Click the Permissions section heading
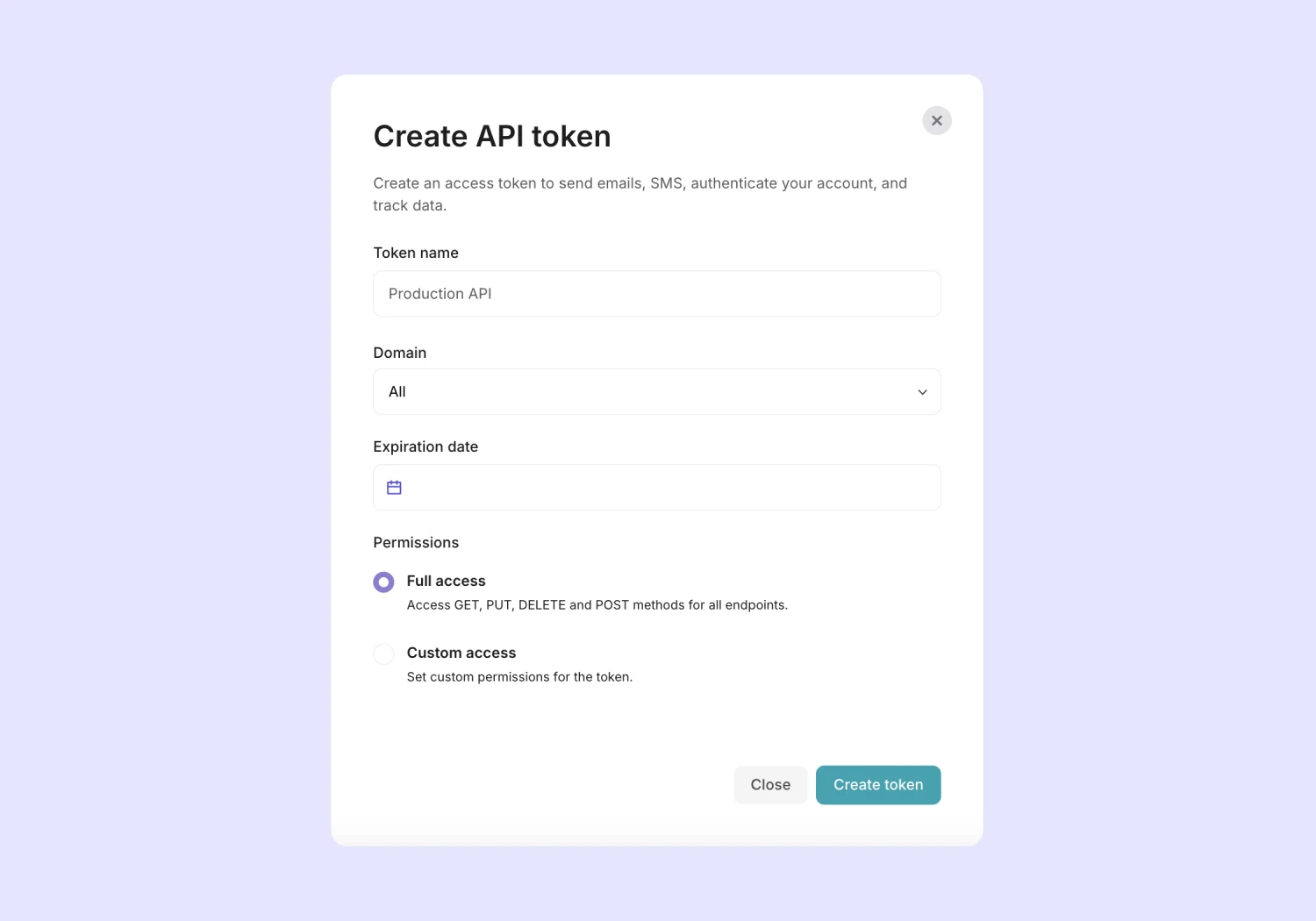Image resolution: width=1316 pixels, height=921 pixels. [416, 543]
